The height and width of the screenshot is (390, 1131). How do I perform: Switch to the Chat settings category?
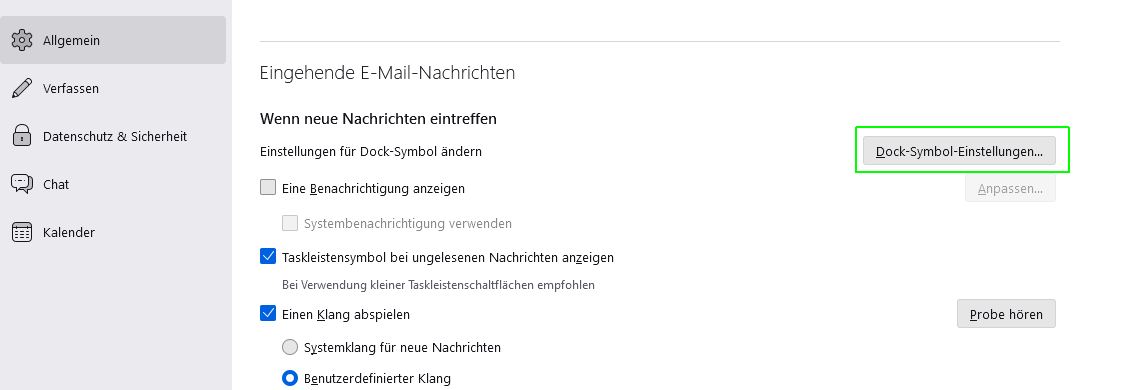[x=113, y=185]
